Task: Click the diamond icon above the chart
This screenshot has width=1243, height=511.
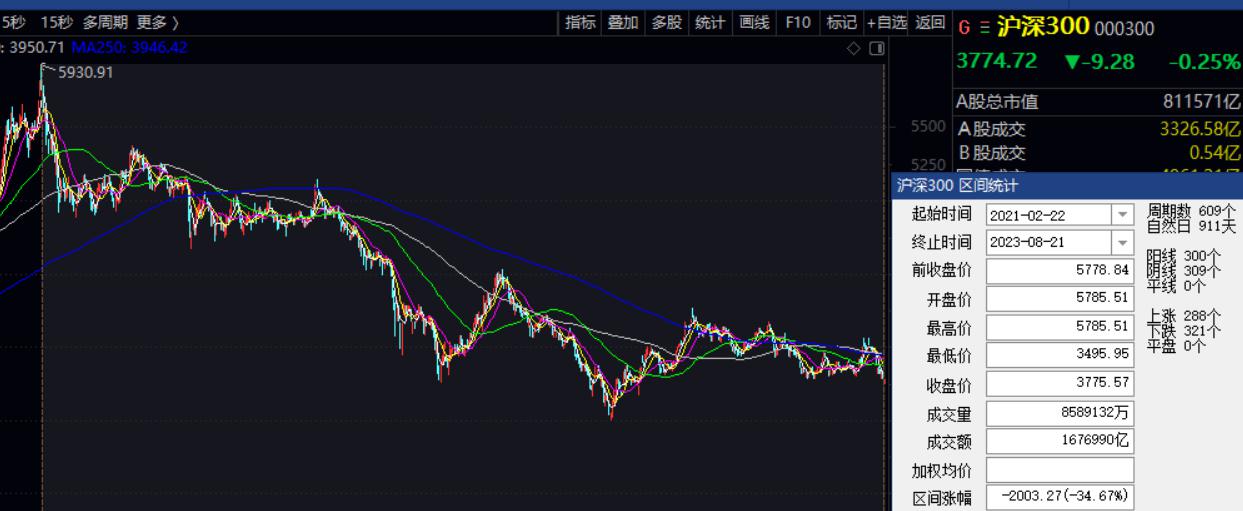Action: tap(853, 48)
